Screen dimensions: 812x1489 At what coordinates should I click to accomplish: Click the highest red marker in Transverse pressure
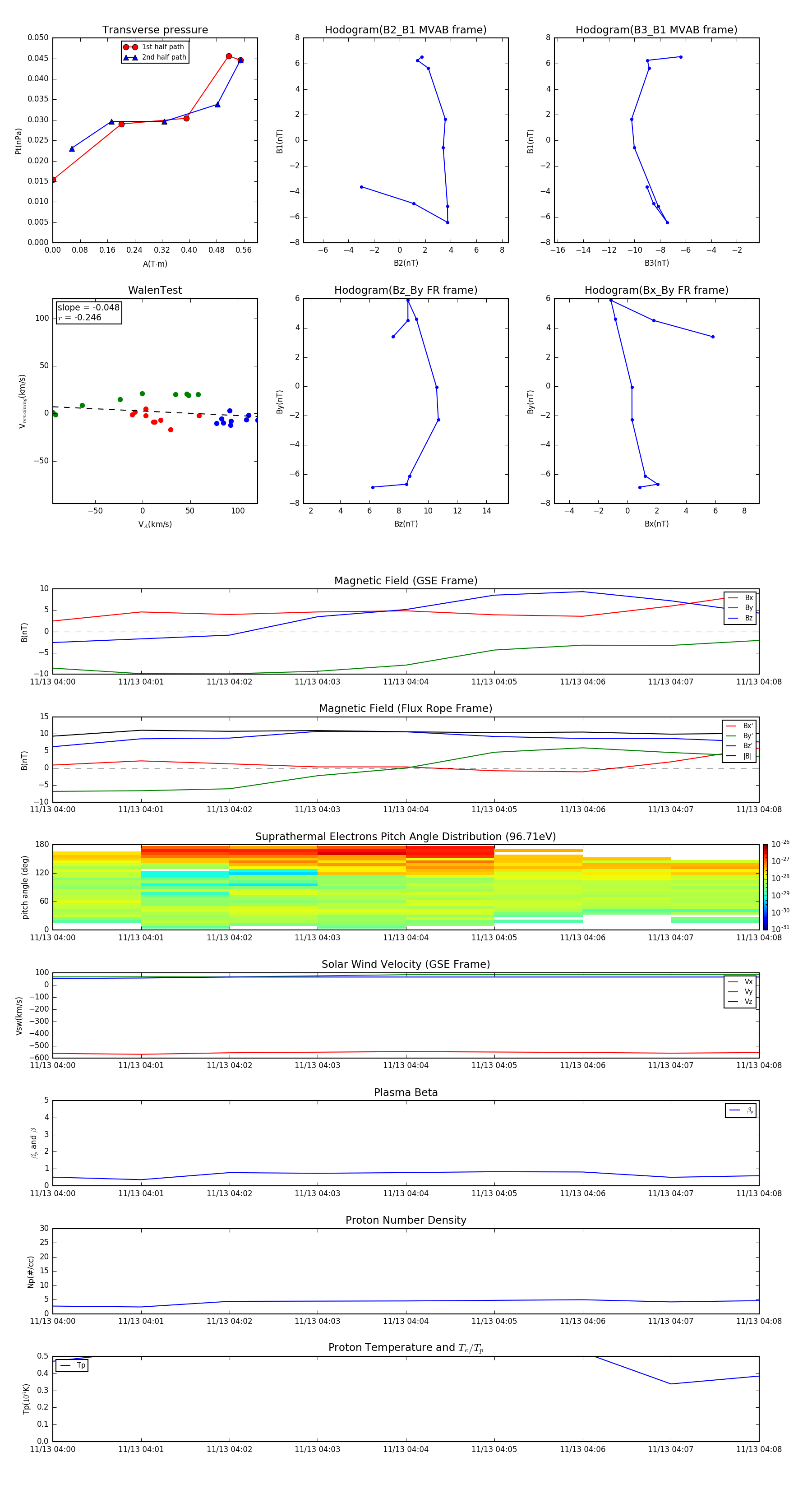click(x=229, y=56)
